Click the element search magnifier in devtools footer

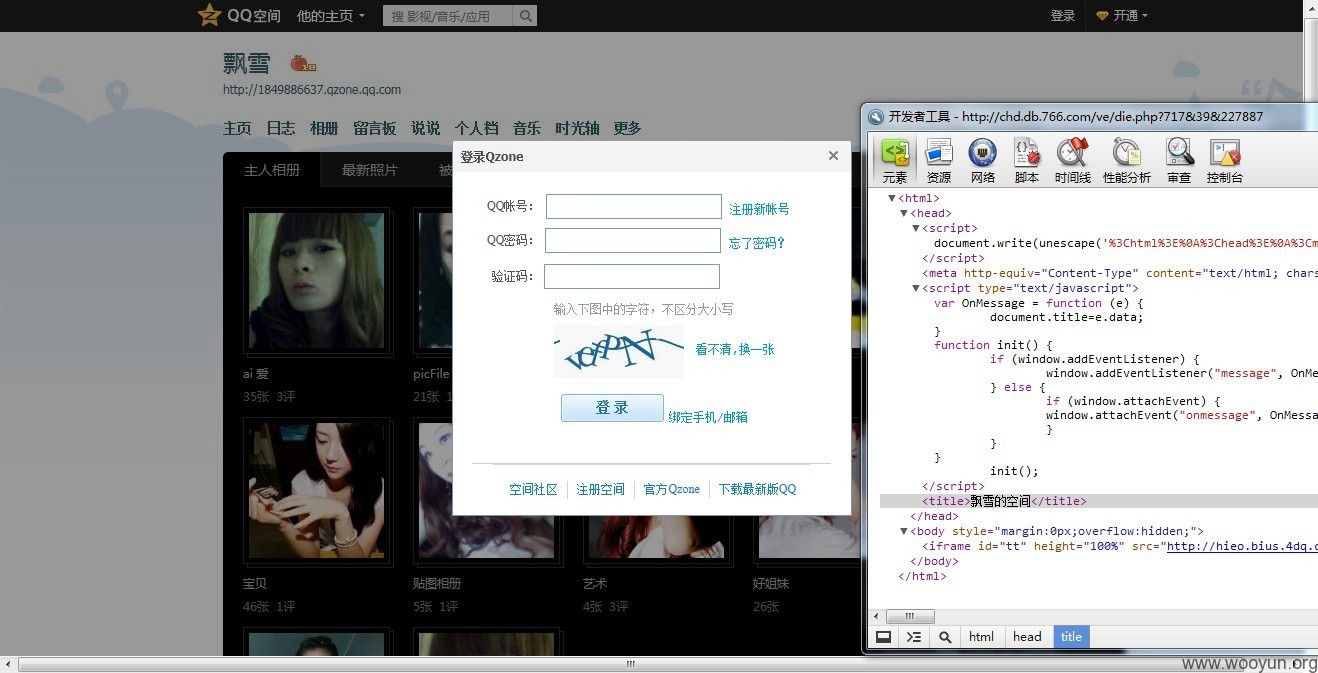944,637
